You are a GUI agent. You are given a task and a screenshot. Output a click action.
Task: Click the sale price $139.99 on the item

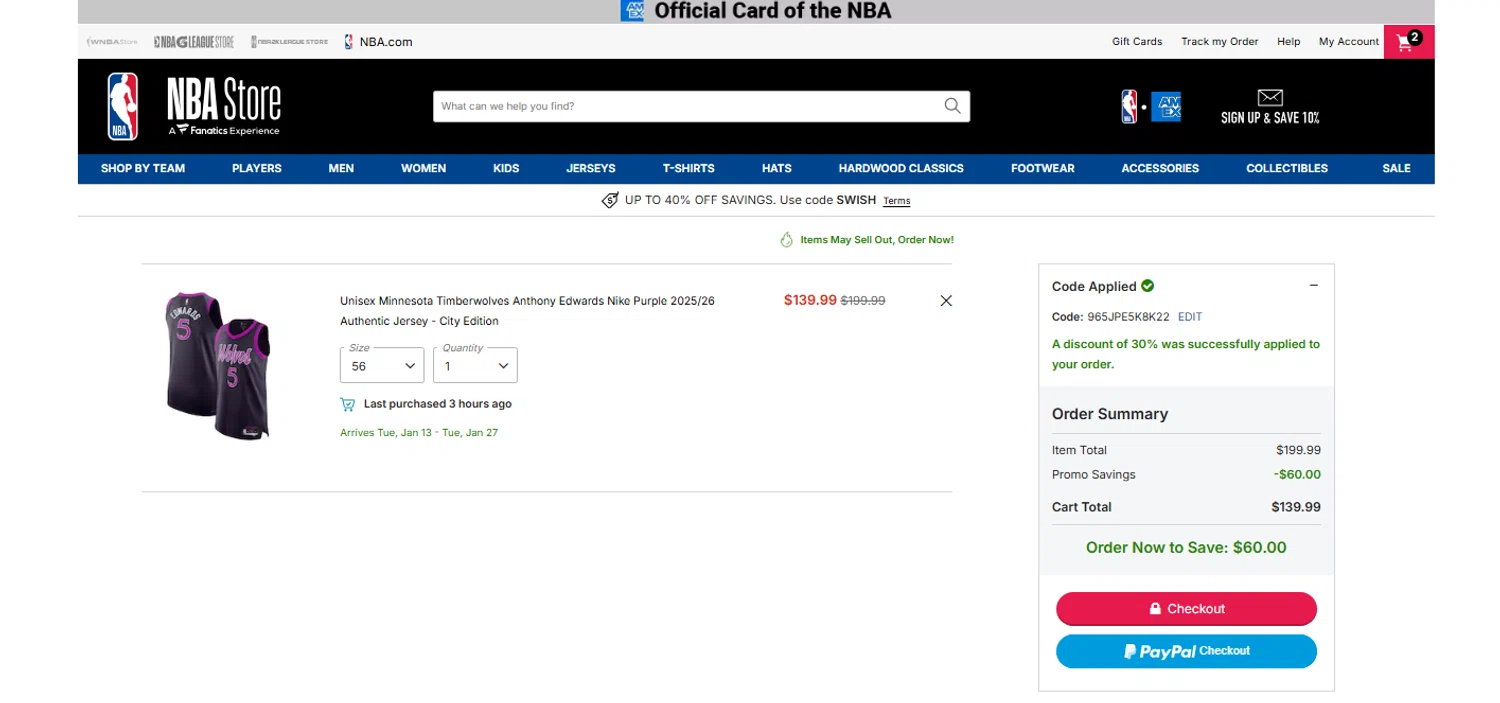tap(810, 300)
